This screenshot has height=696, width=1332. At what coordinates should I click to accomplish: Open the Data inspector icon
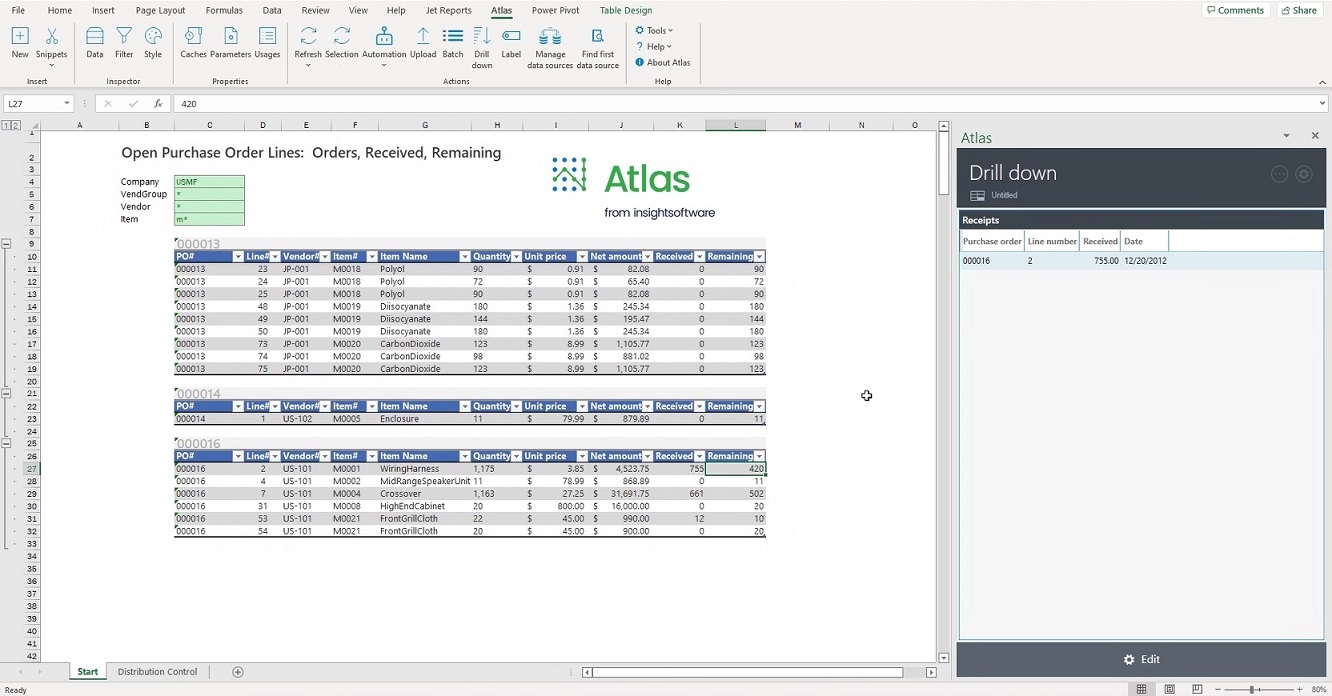(x=95, y=42)
